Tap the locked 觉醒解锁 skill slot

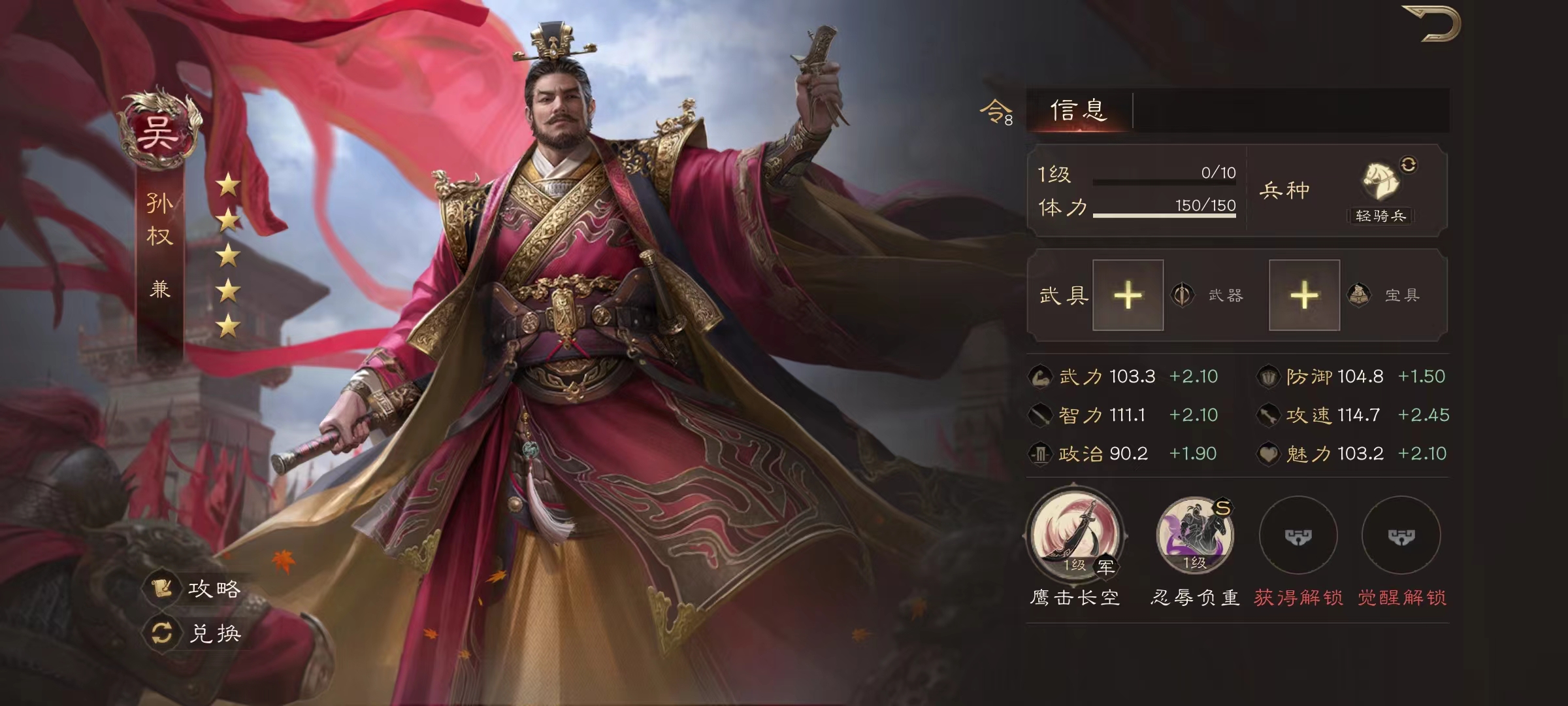1401,535
